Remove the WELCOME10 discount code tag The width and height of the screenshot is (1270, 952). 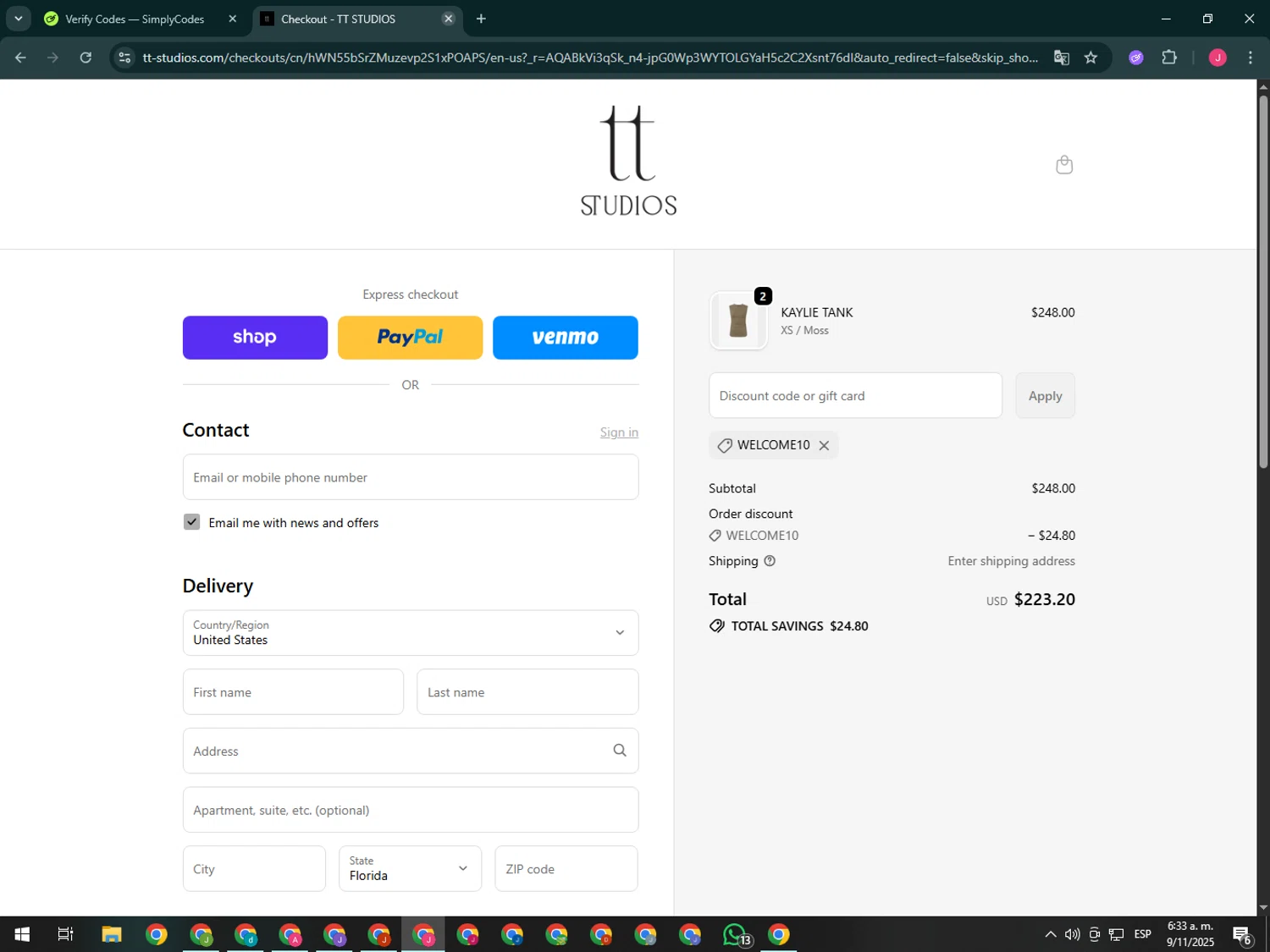click(x=824, y=445)
